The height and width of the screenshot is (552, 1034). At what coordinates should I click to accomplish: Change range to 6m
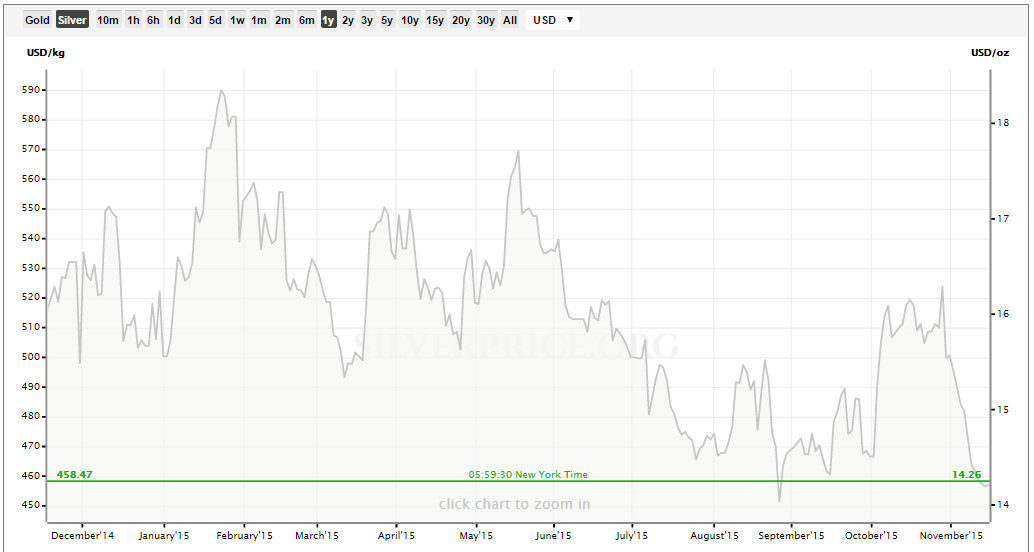[307, 20]
